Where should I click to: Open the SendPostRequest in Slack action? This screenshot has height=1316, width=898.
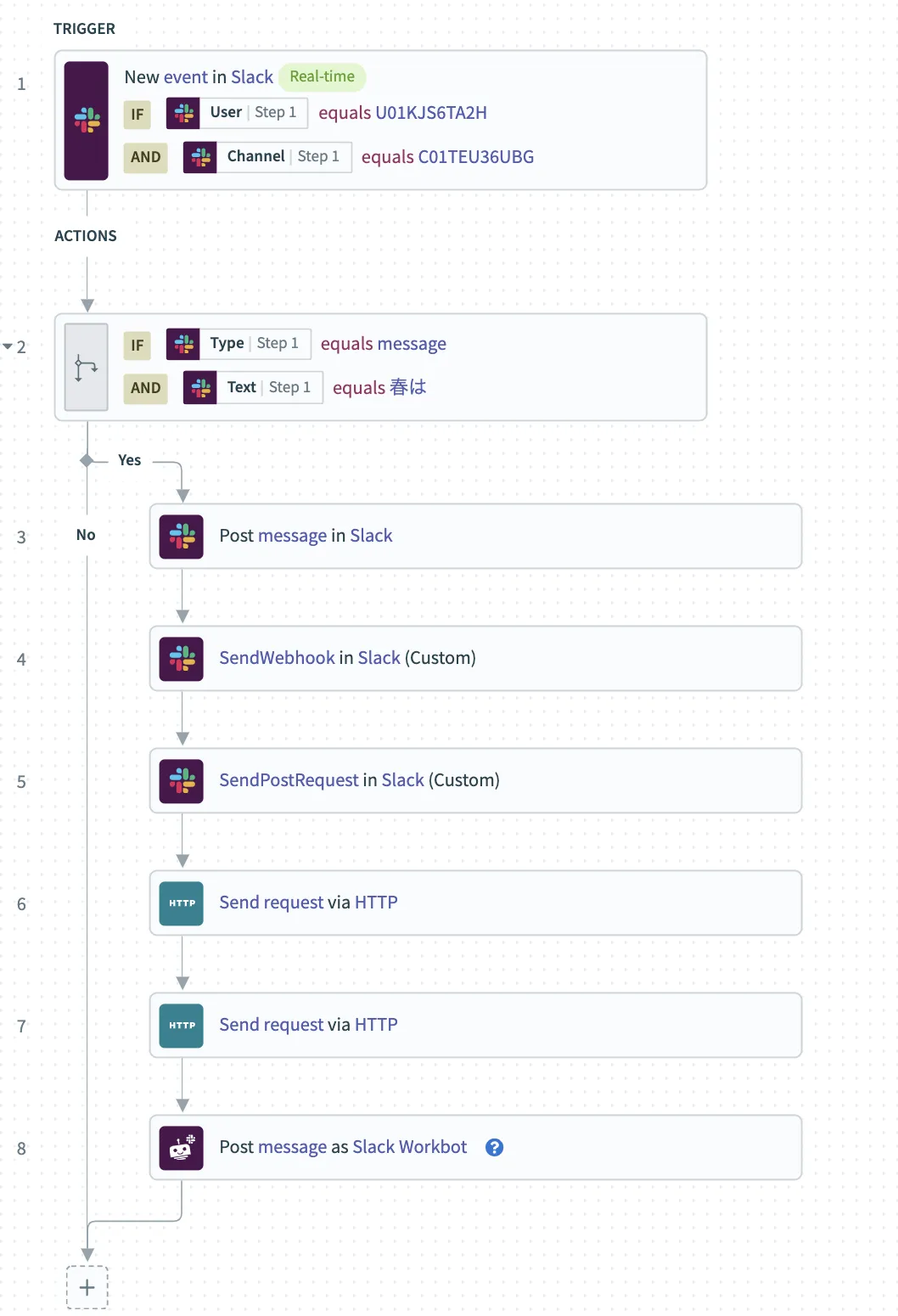[359, 780]
